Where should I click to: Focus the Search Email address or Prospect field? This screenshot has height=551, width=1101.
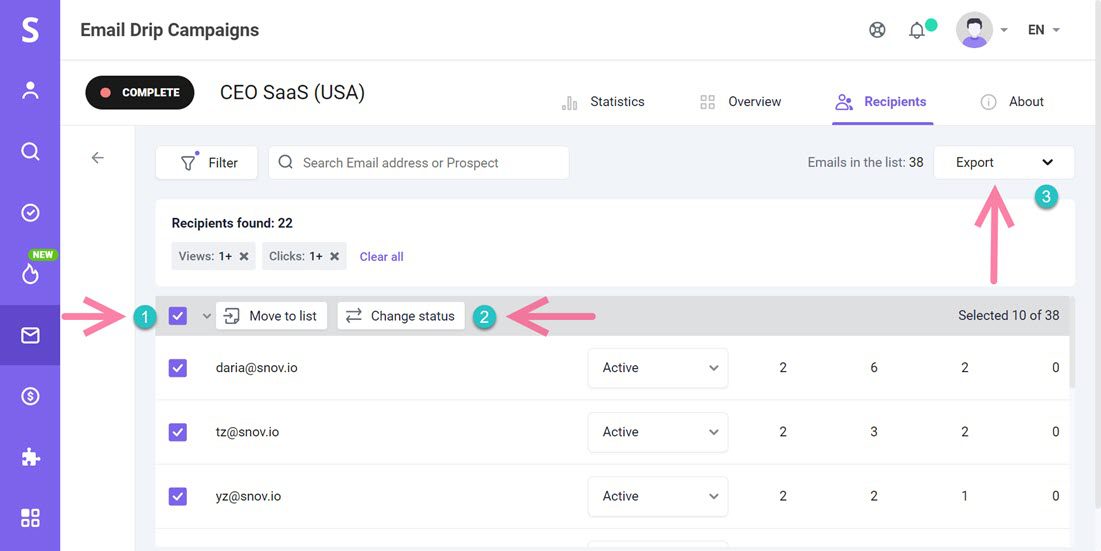(x=418, y=162)
